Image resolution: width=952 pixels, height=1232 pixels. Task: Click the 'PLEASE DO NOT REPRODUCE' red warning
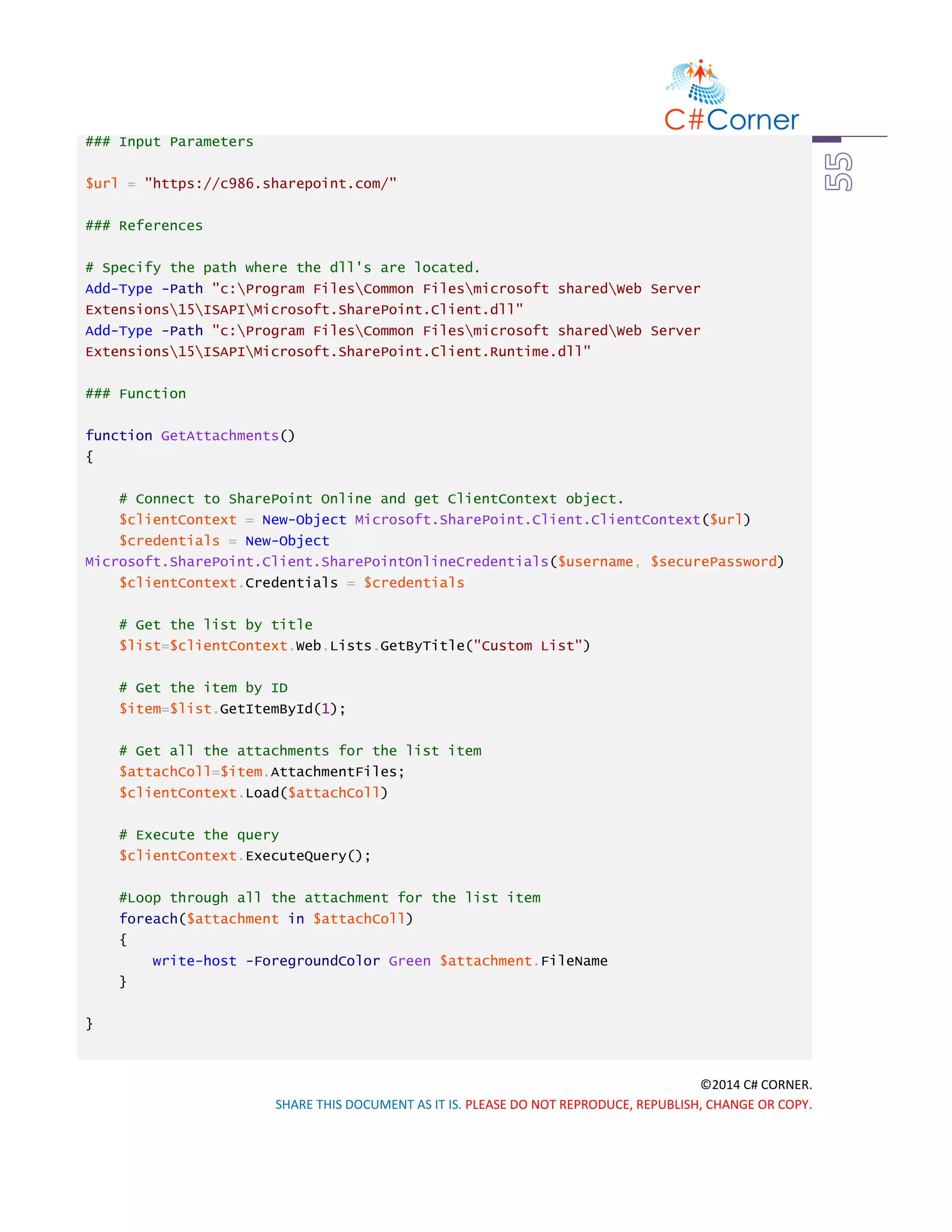638,1105
